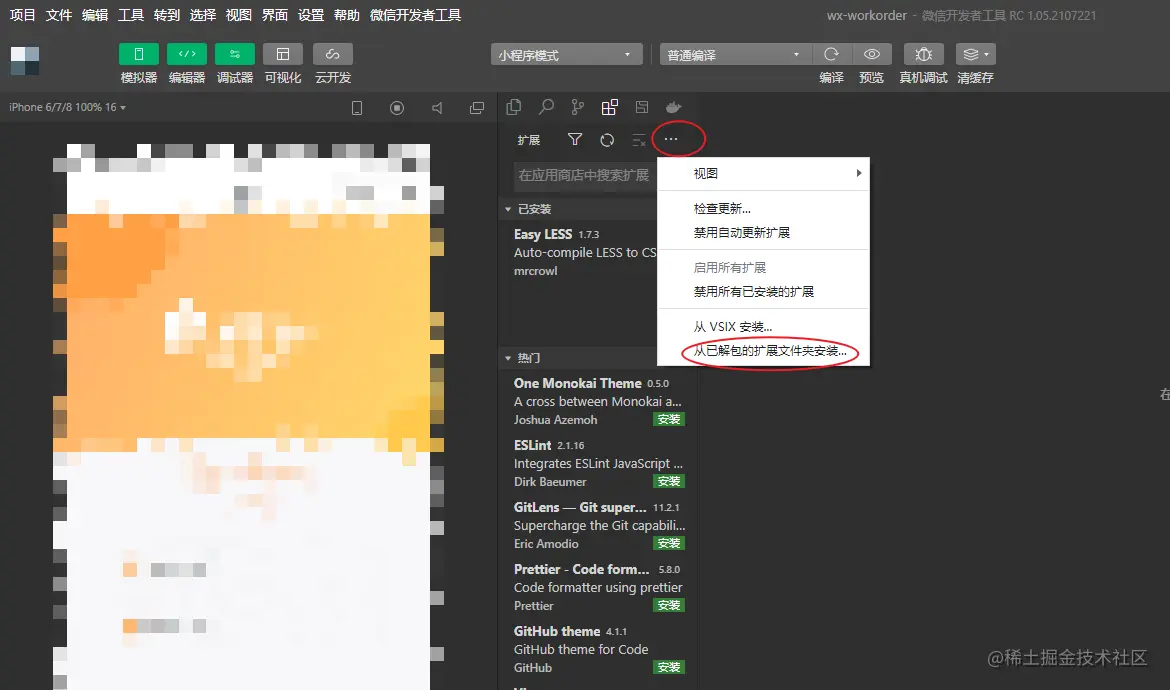Open the 微信开发者工具 menu
Image resolution: width=1170 pixels, height=690 pixels.
415,15
